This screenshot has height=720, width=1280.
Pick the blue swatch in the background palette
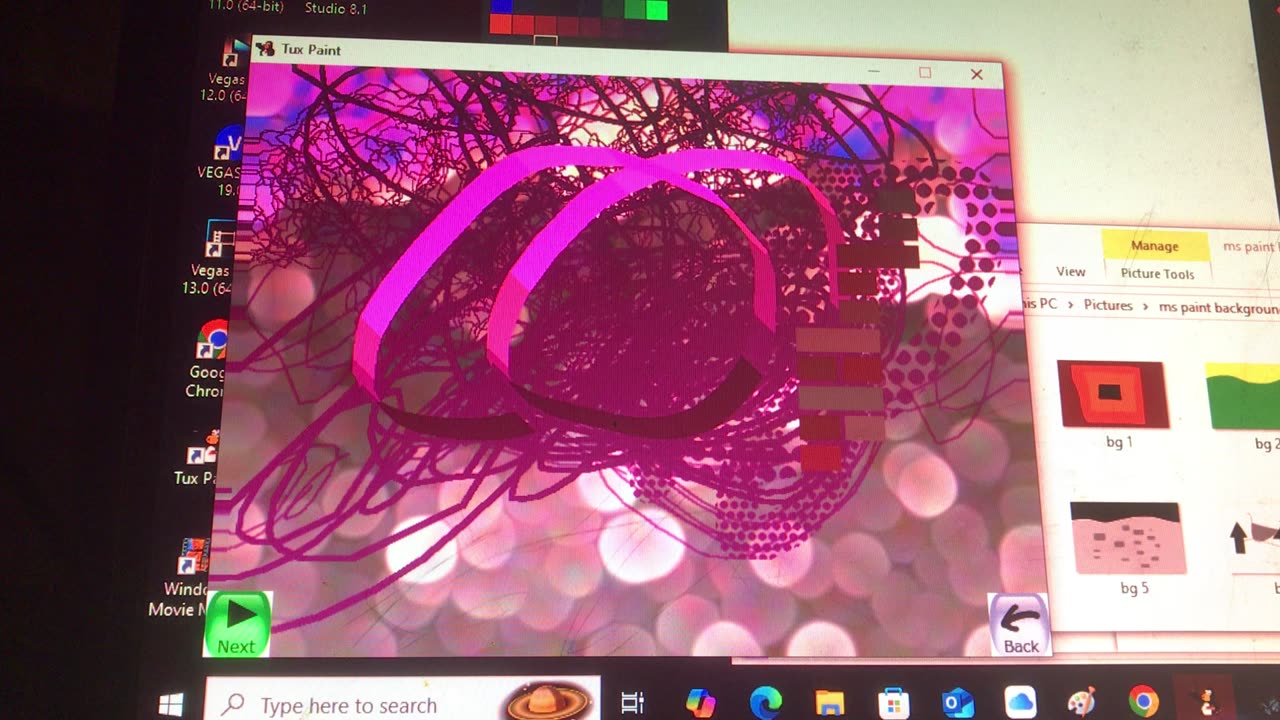click(501, 5)
